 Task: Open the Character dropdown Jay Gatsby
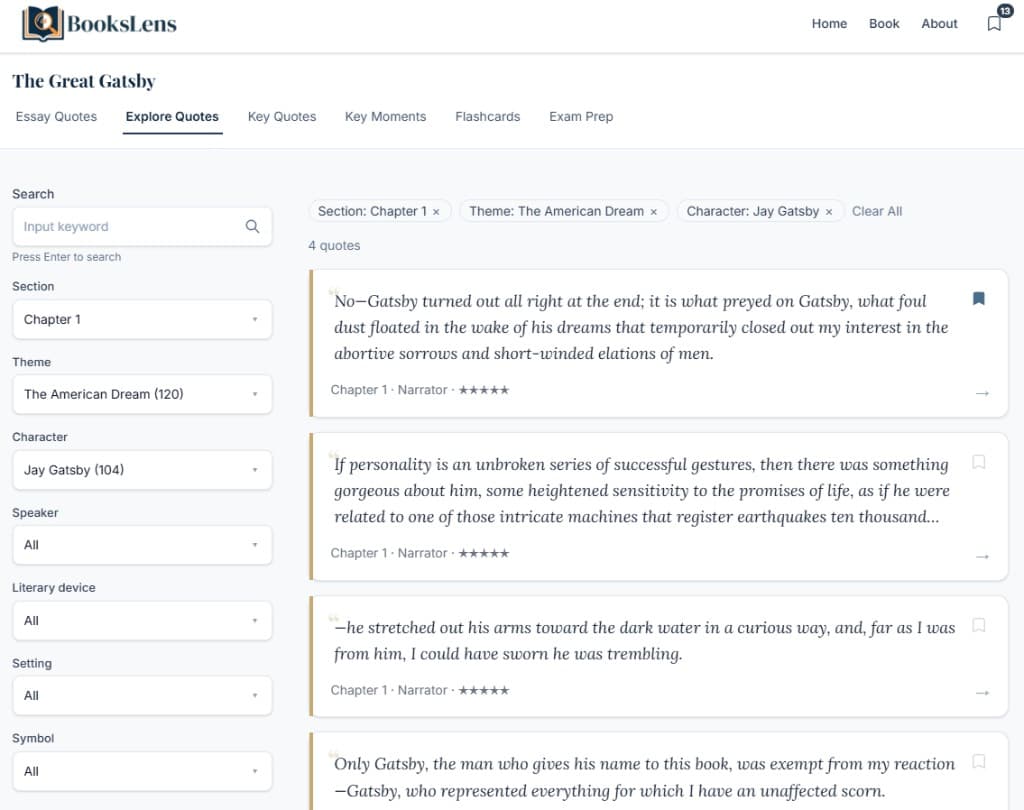142,470
